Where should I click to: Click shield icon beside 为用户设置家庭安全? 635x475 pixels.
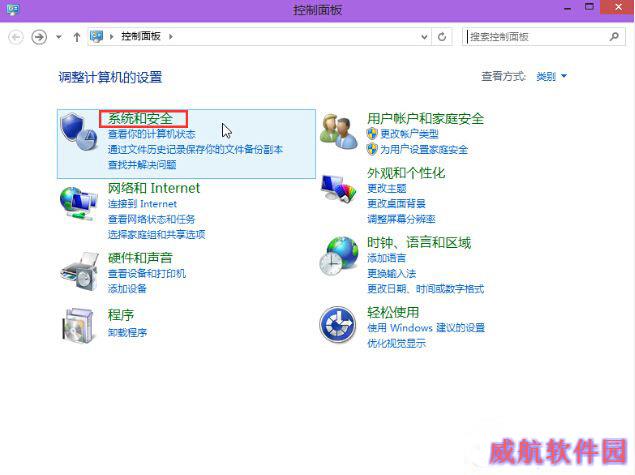click(x=372, y=149)
